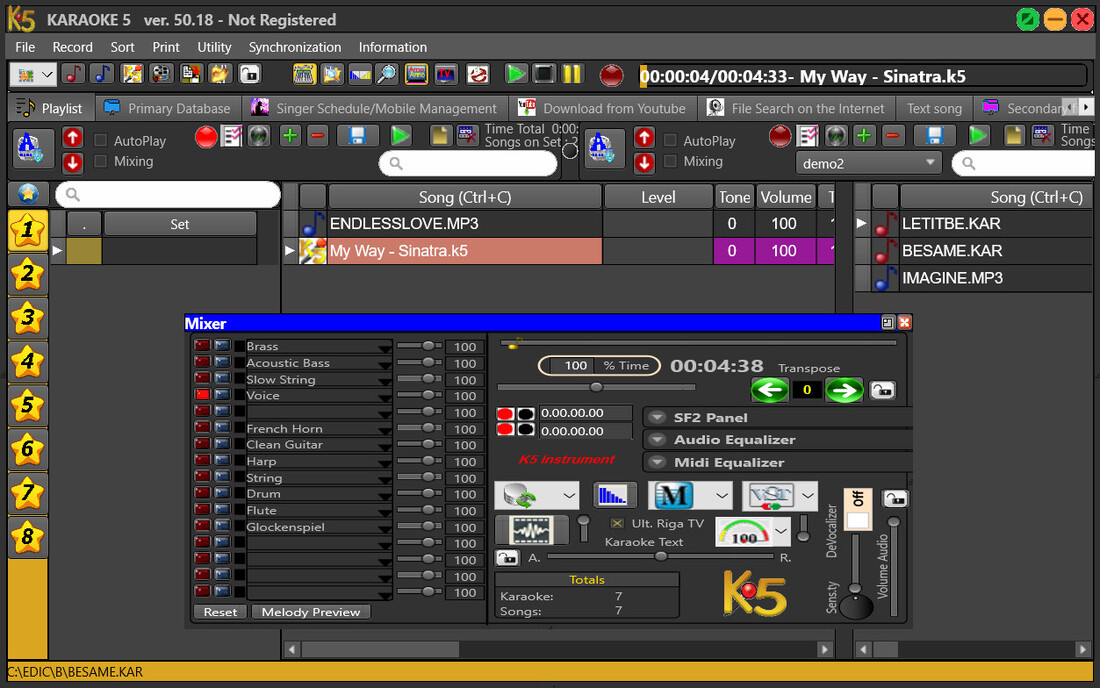Pause playback with the yellow pause button
Viewport: 1100px width, 688px height.
pyautogui.click(x=572, y=74)
